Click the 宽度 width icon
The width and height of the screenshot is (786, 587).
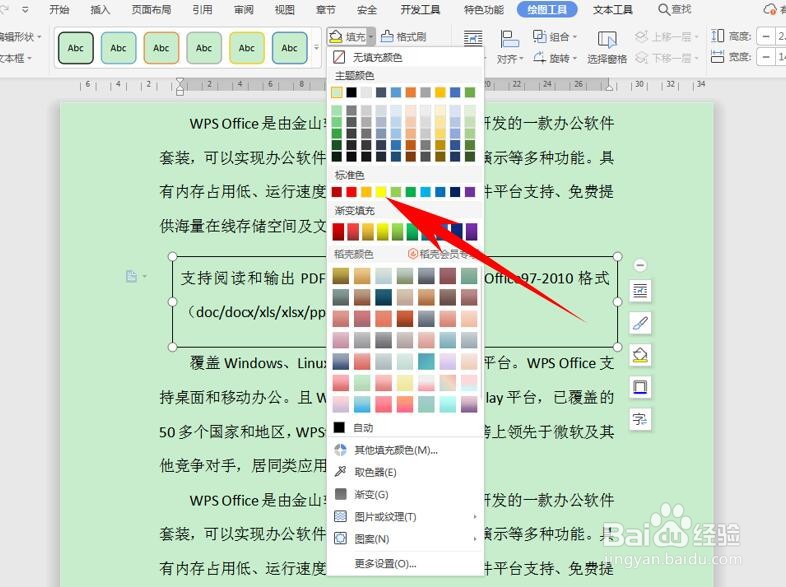pos(718,57)
